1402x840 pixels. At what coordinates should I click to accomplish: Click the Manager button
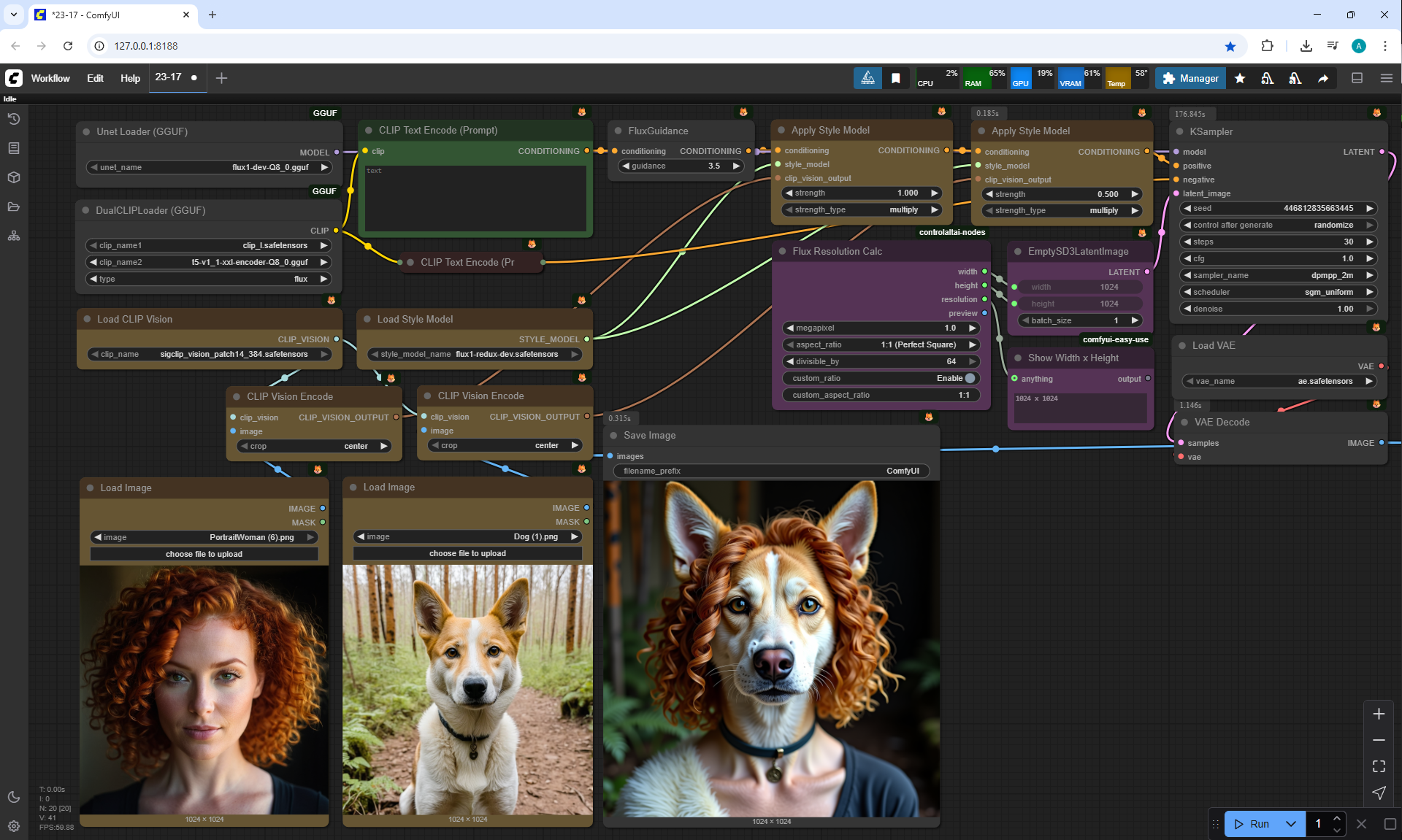(1190, 78)
